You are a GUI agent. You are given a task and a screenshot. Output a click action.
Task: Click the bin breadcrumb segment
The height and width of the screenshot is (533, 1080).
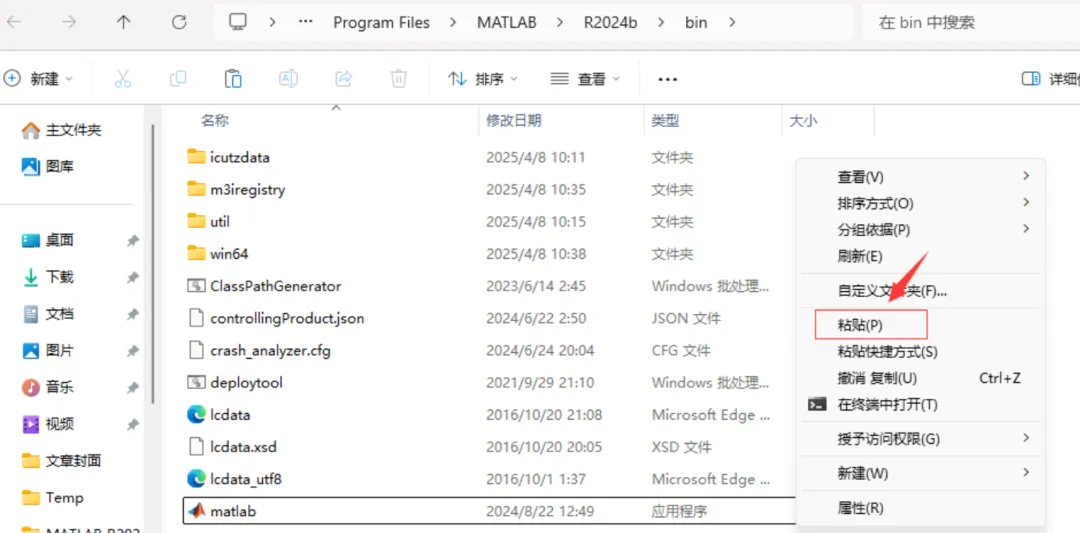click(696, 22)
